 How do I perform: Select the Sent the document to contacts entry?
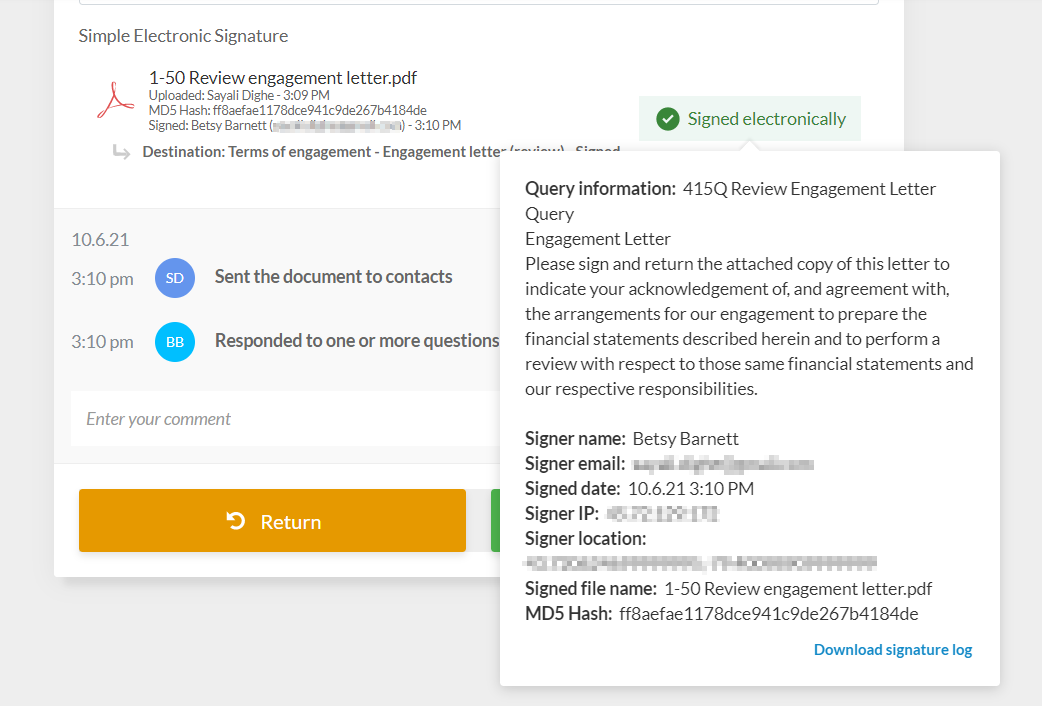pyautogui.click(x=333, y=277)
